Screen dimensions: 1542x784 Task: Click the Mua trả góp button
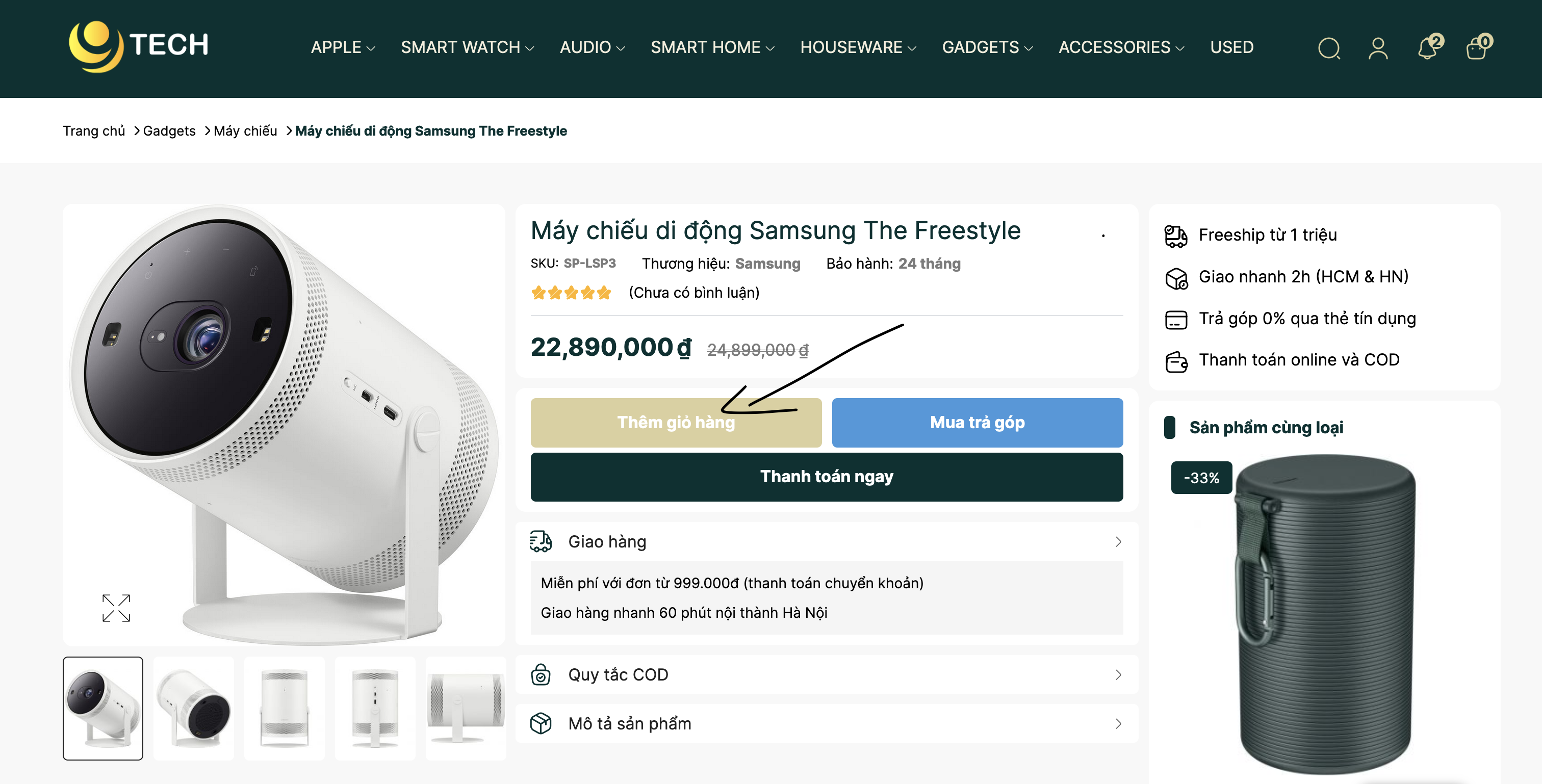pyautogui.click(x=977, y=423)
